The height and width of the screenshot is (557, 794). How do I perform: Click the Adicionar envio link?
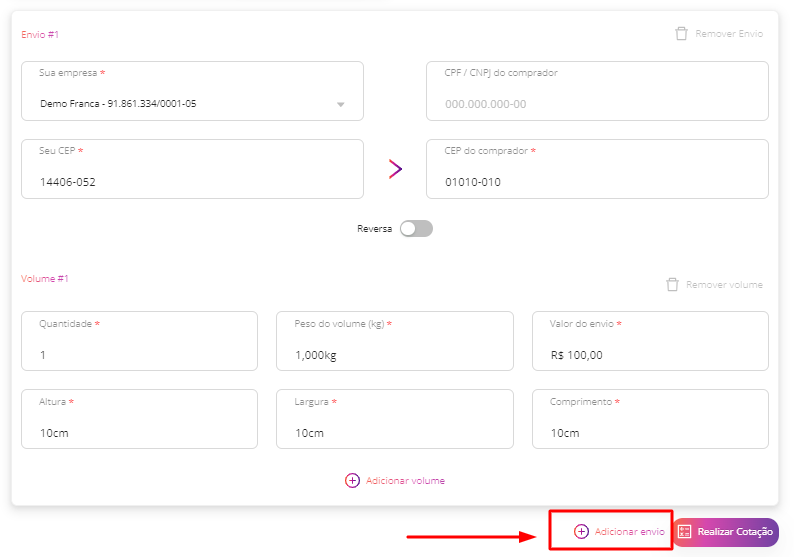tap(629, 532)
